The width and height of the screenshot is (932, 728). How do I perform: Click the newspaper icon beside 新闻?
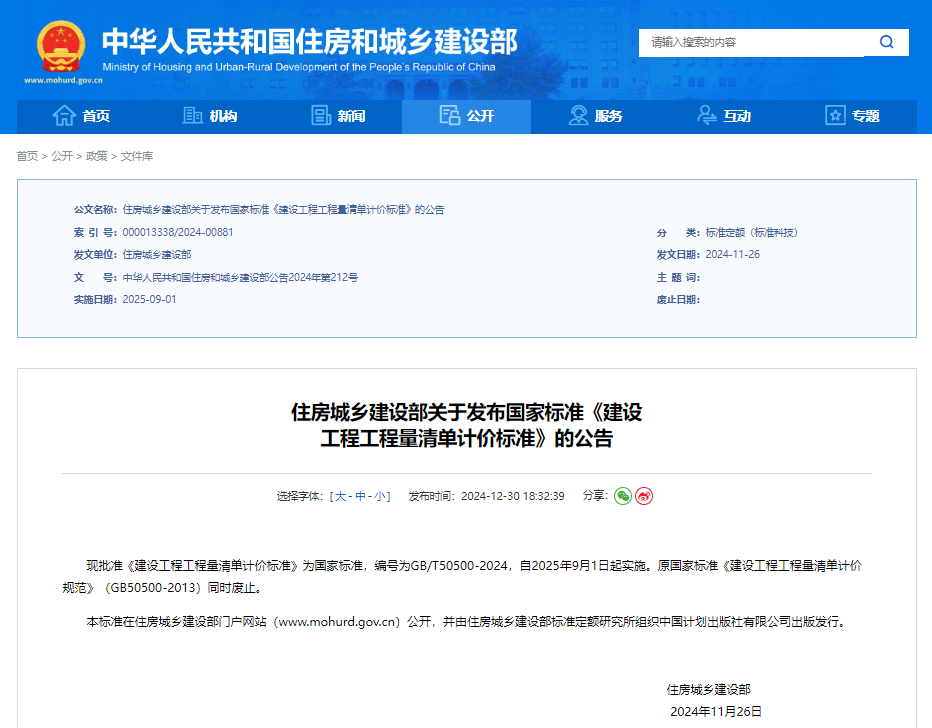pos(321,116)
